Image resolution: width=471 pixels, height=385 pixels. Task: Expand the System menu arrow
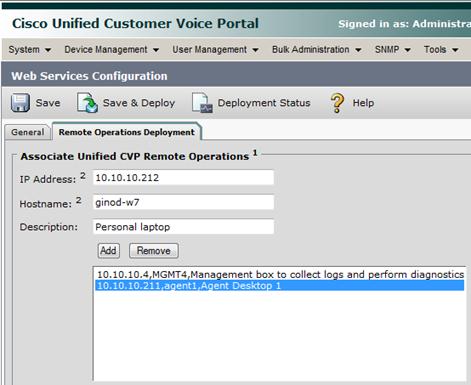[48, 50]
